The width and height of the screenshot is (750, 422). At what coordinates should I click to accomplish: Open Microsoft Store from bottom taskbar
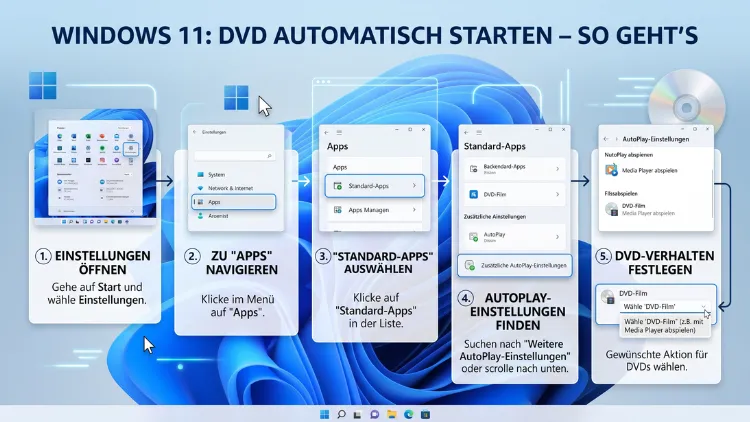tap(425, 414)
